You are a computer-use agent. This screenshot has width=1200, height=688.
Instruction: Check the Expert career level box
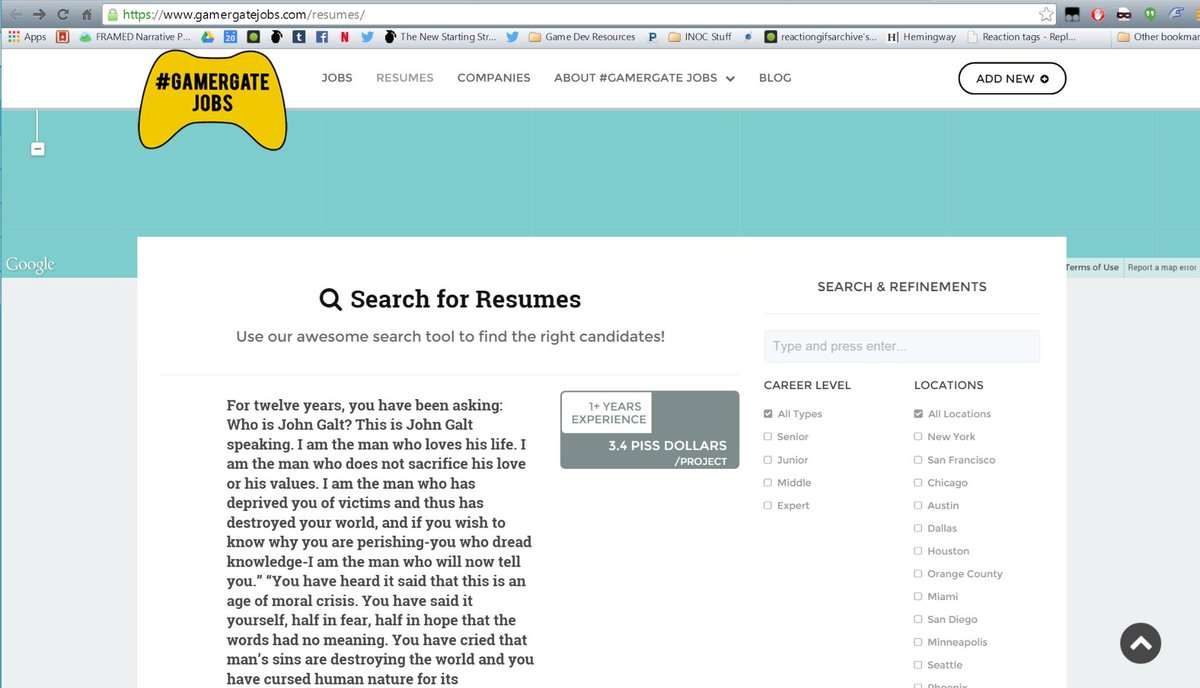coord(768,506)
